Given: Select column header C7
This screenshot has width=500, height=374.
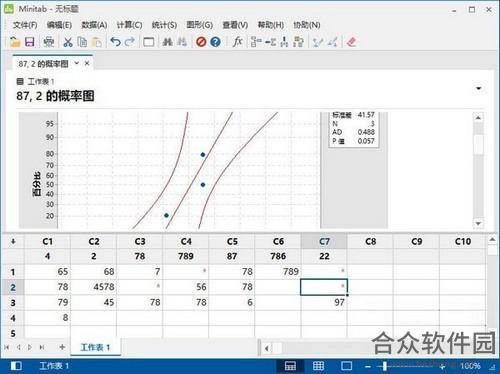Looking at the screenshot, I should [324, 241].
